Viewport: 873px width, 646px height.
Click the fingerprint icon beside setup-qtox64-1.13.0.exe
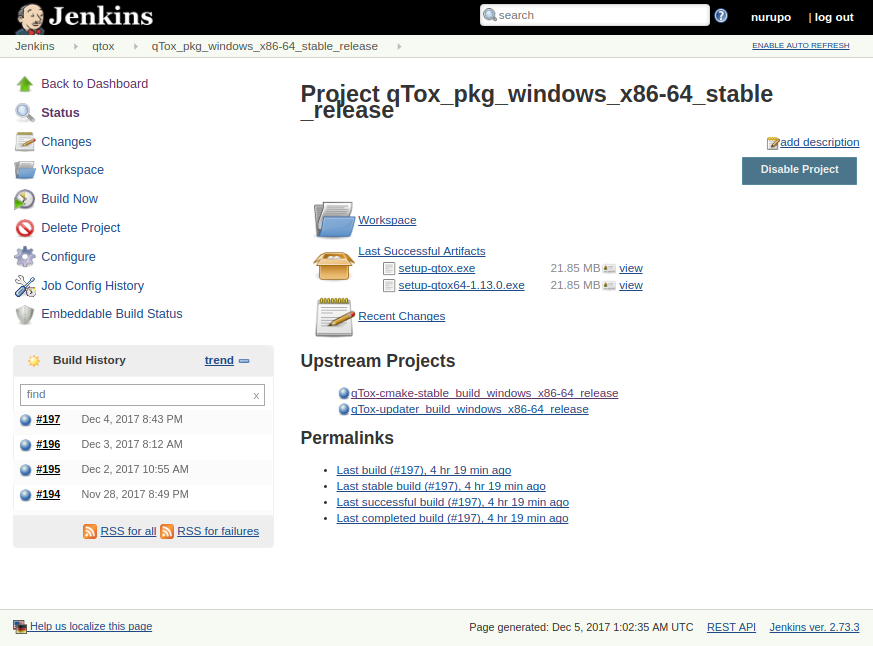[x=609, y=286]
